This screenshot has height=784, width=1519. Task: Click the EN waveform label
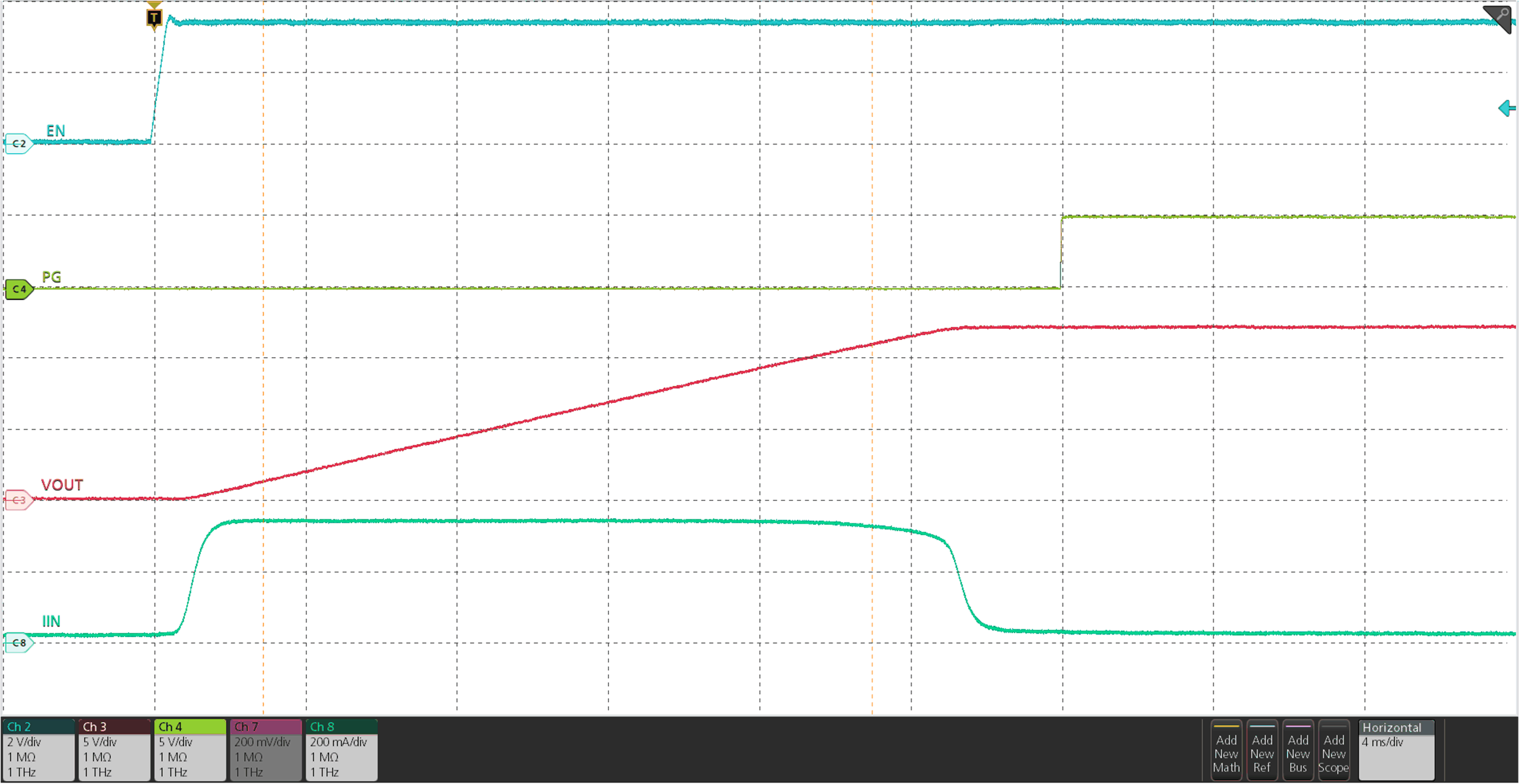coord(56,131)
